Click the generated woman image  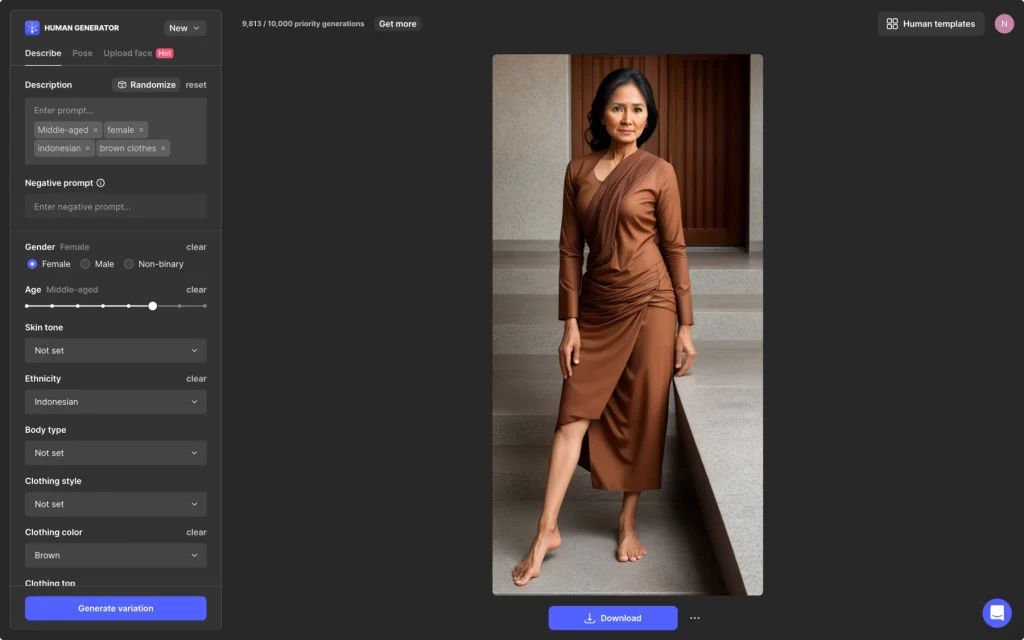point(628,325)
